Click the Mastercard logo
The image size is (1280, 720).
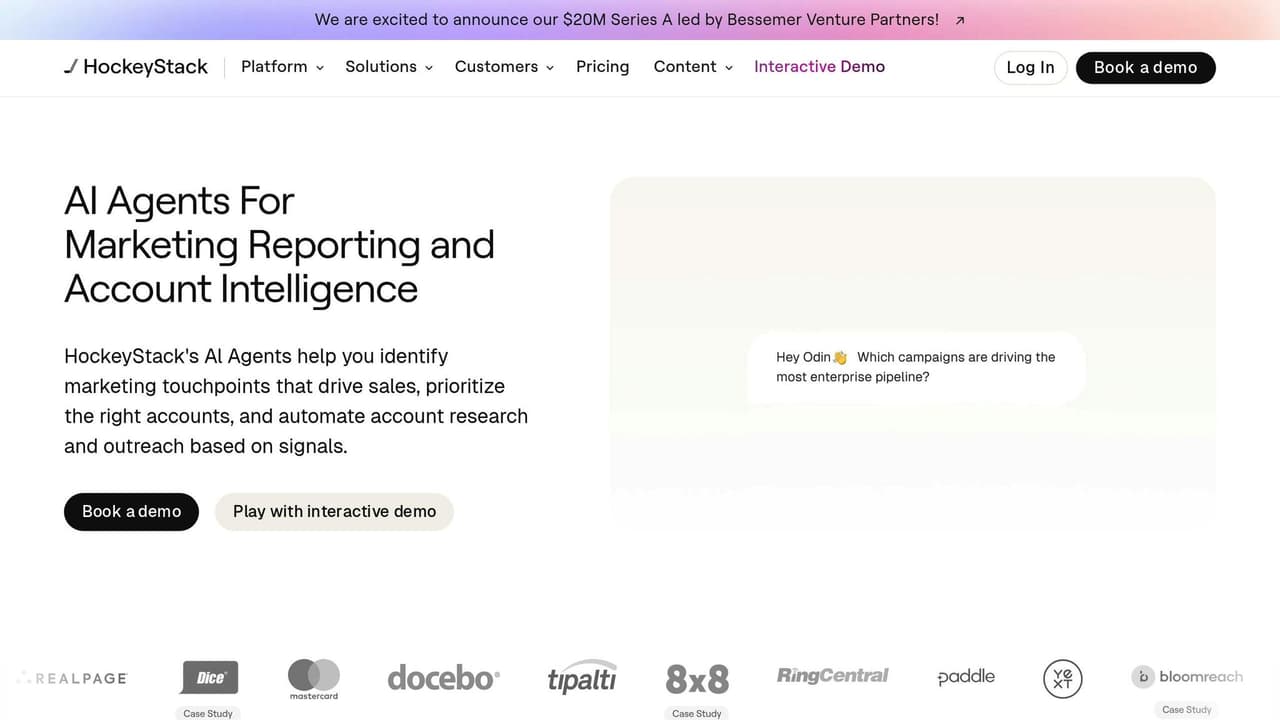click(x=314, y=678)
